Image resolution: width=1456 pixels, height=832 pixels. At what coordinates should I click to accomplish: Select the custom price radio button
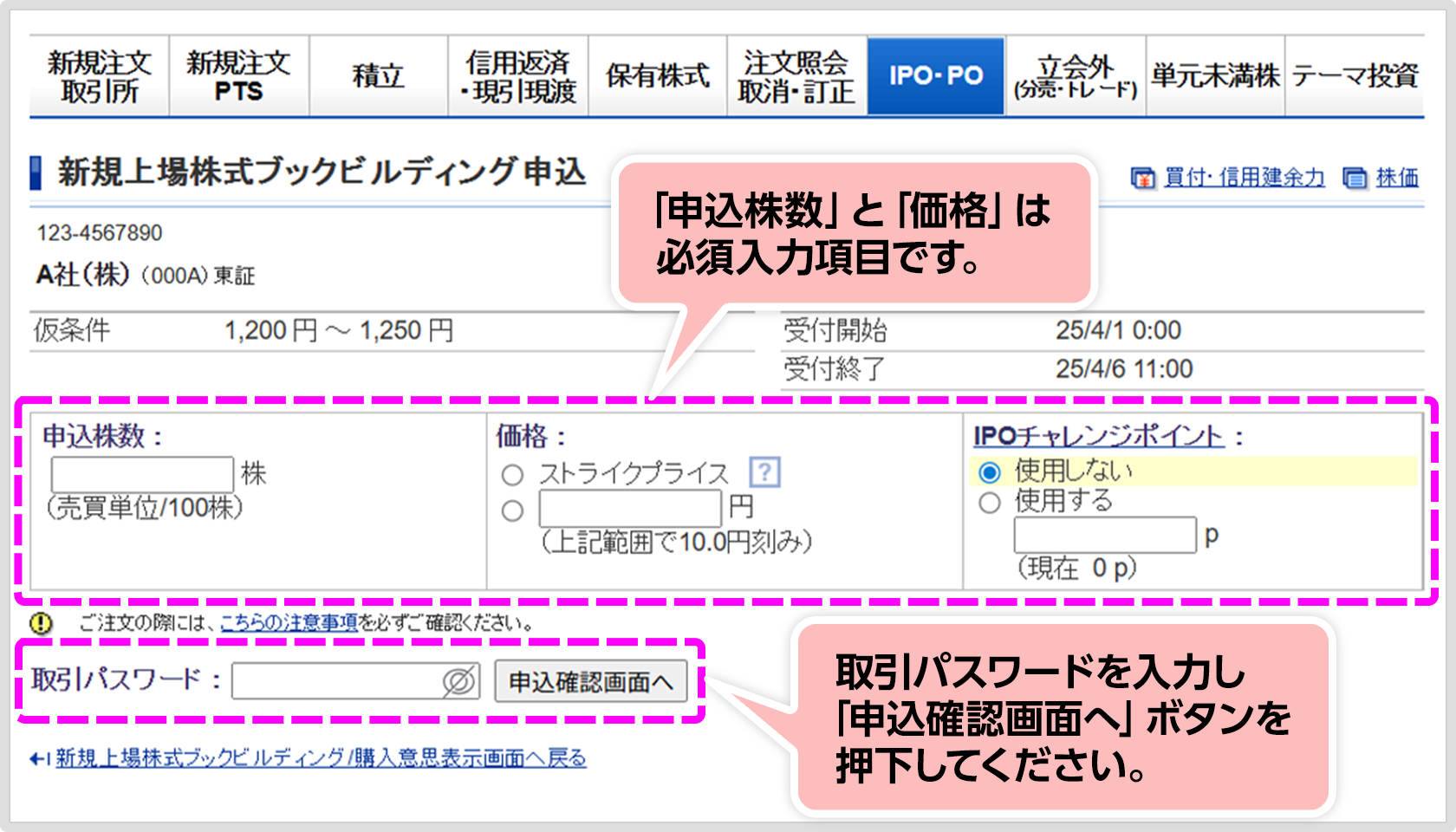tap(512, 510)
